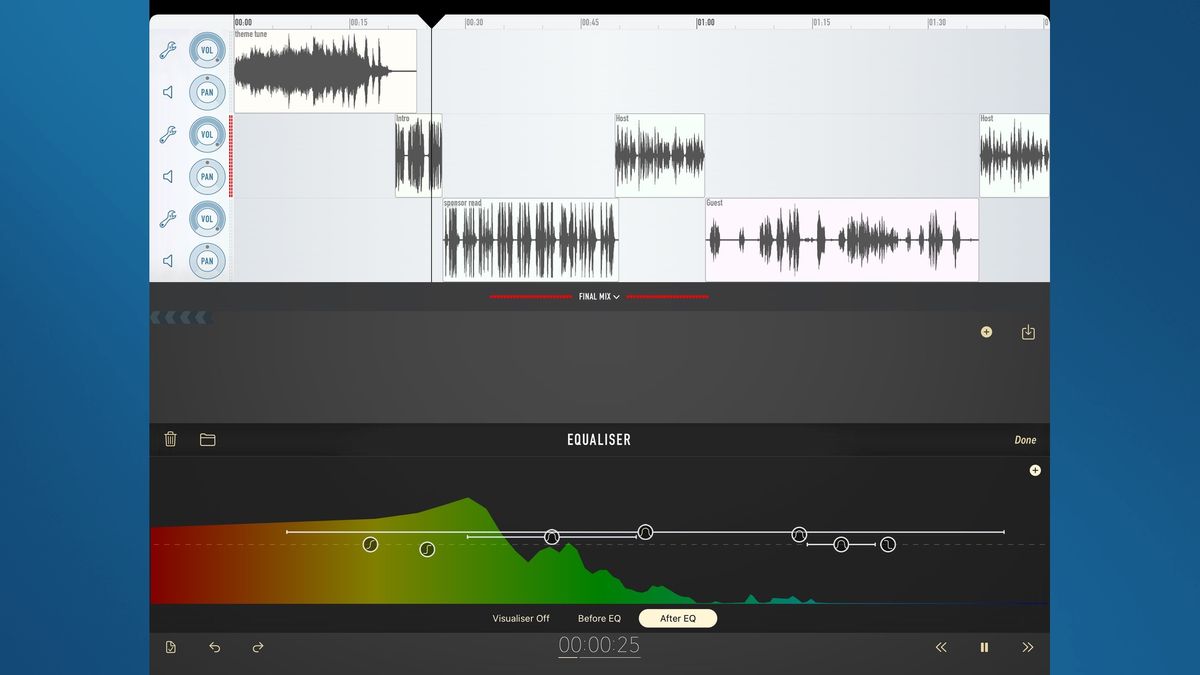The width and height of the screenshot is (1200, 675).
Task: Select the Guest clip in the timeline
Action: pyautogui.click(x=840, y=238)
